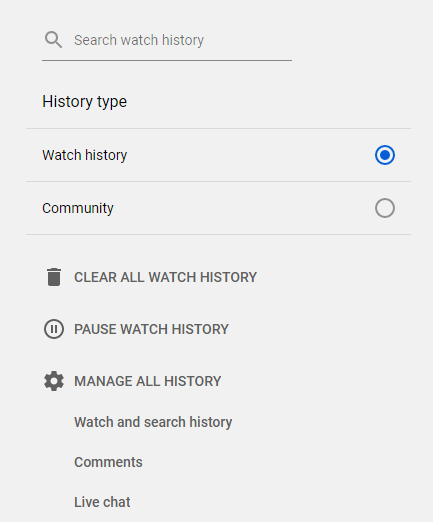433x522 pixels.
Task: Click empty space in the Watch history row
Action: pyautogui.click(x=250, y=155)
